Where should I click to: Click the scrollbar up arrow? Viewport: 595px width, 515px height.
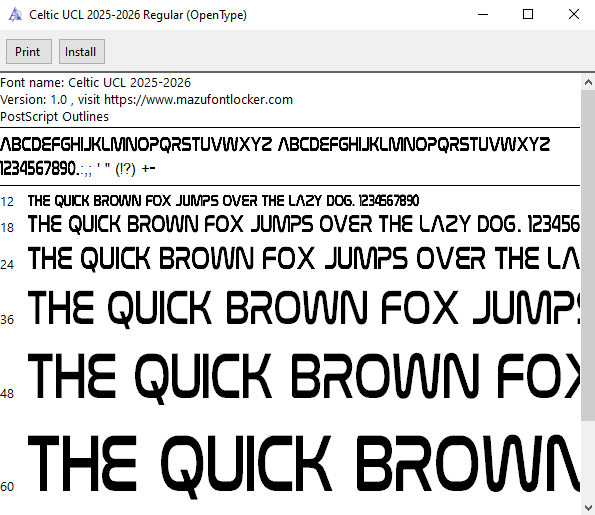point(588,82)
